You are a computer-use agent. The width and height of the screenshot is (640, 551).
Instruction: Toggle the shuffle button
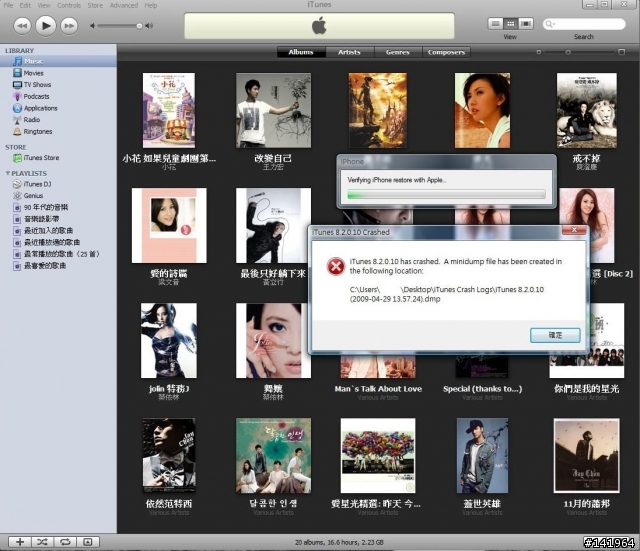tap(42, 542)
